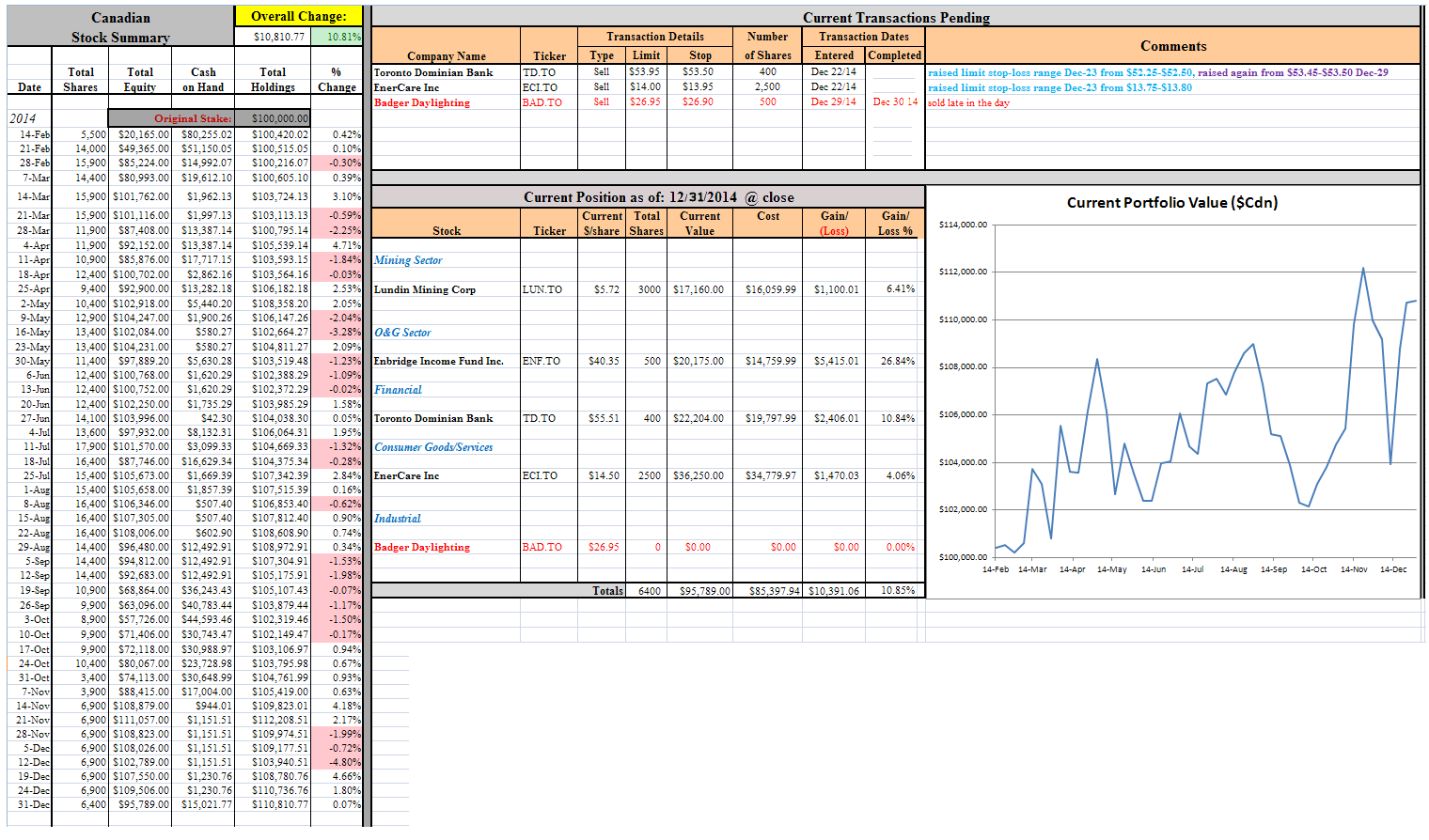Click the Canadian Stock Summary title
The height and width of the screenshot is (840, 1429).
tap(120, 27)
